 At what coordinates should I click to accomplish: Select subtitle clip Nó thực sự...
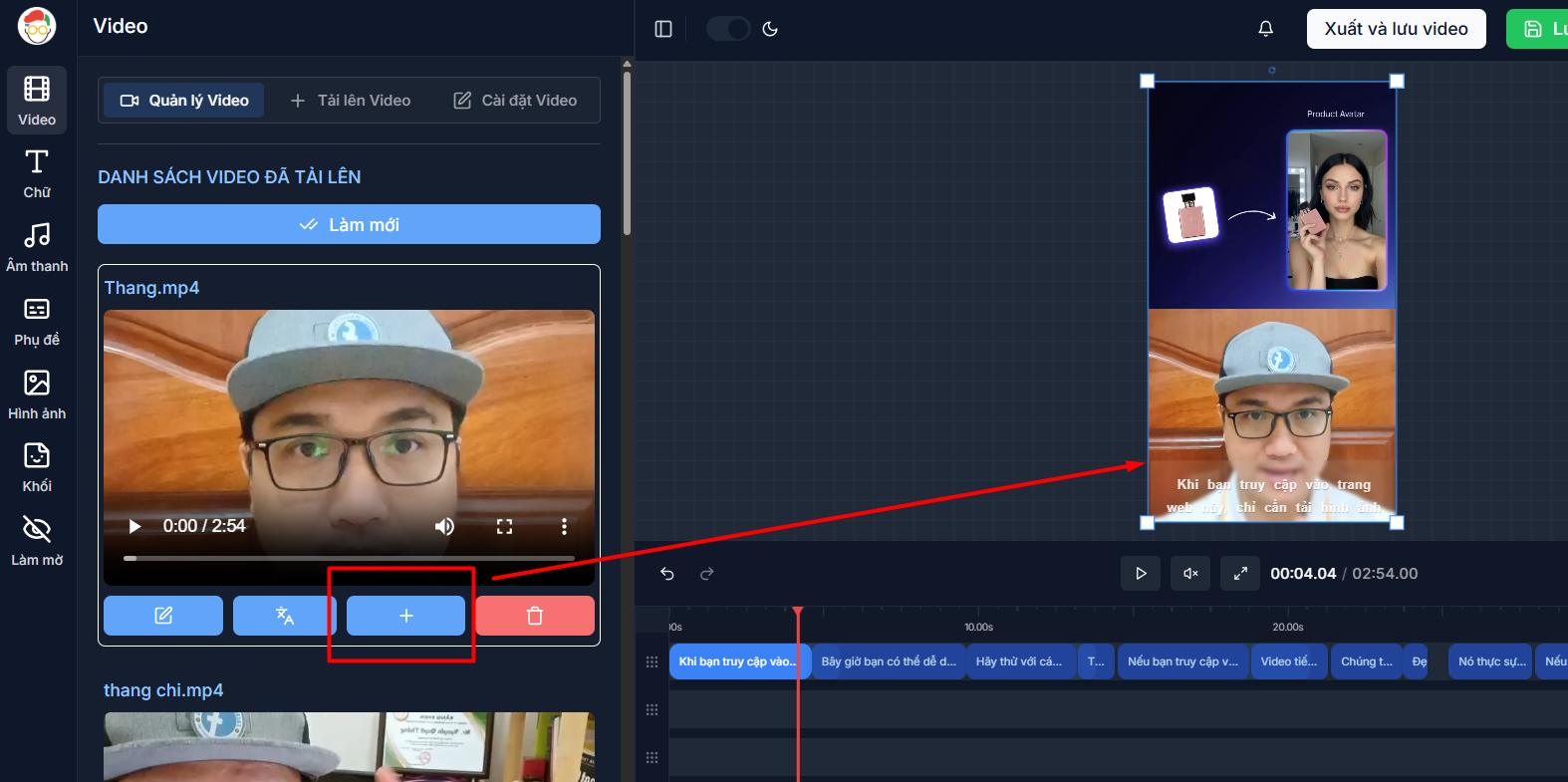coord(1491,661)
